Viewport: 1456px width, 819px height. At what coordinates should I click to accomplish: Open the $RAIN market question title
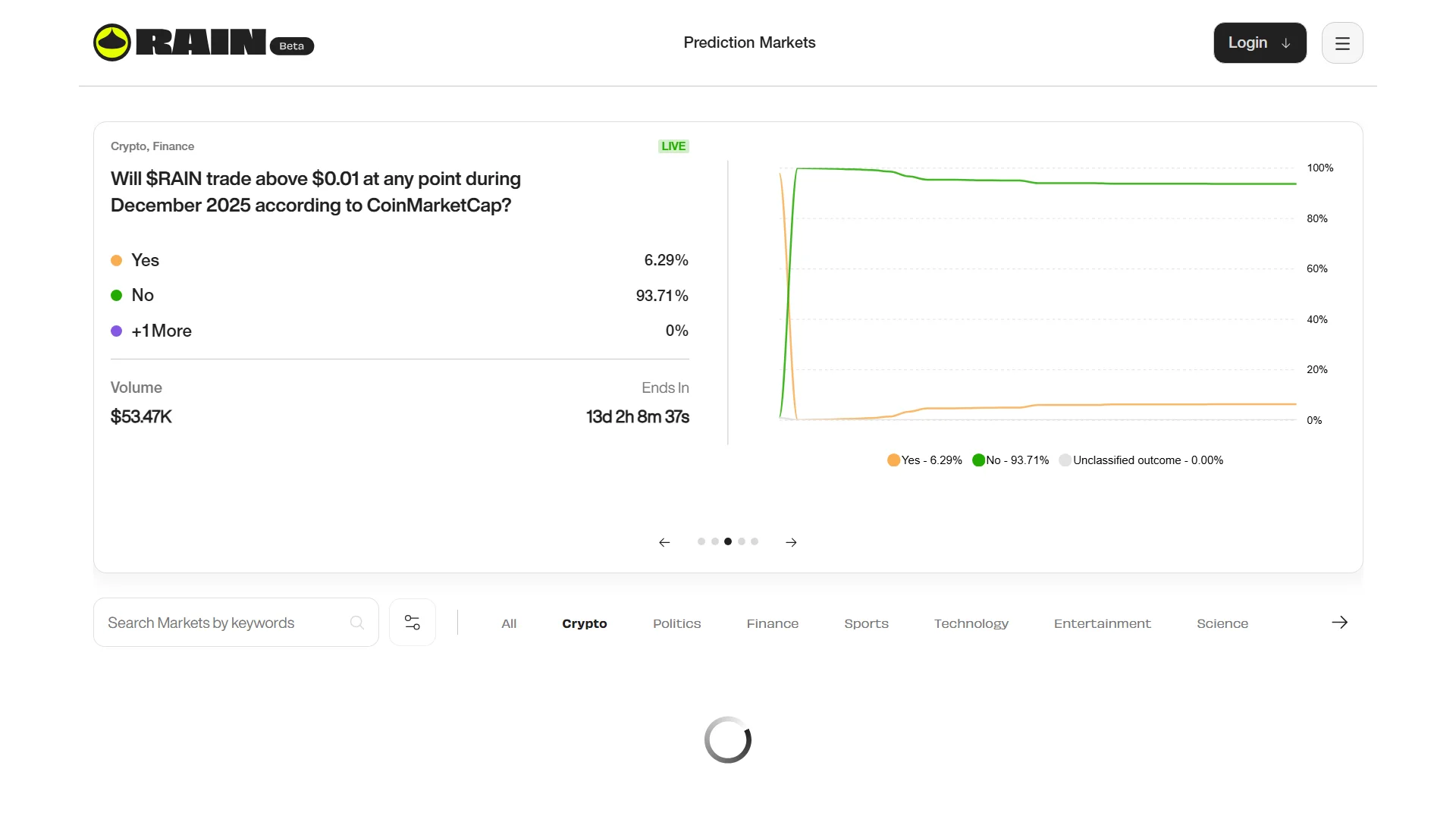click(315, 192)
